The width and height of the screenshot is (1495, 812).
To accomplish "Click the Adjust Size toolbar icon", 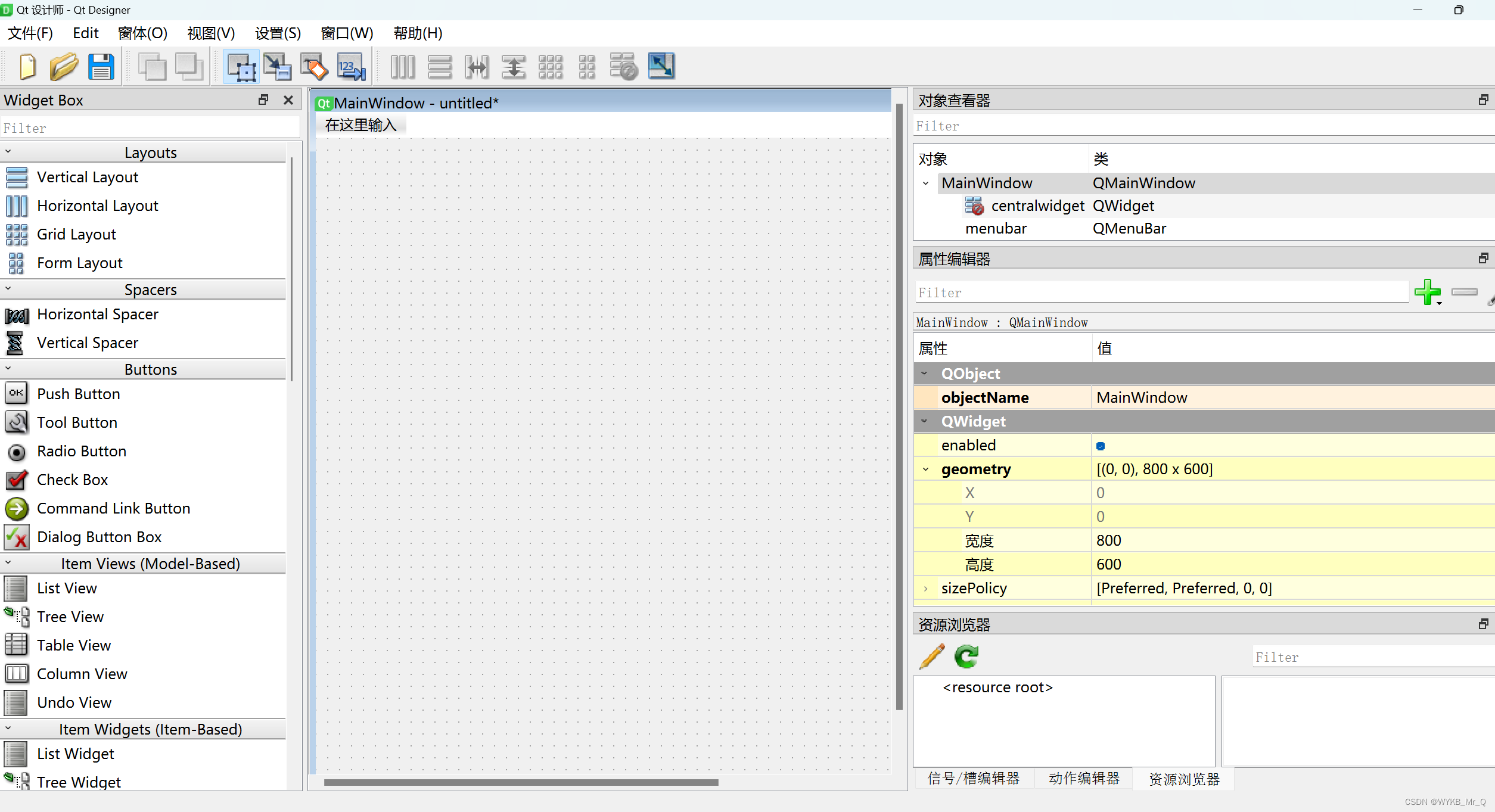I will [661, 66].
